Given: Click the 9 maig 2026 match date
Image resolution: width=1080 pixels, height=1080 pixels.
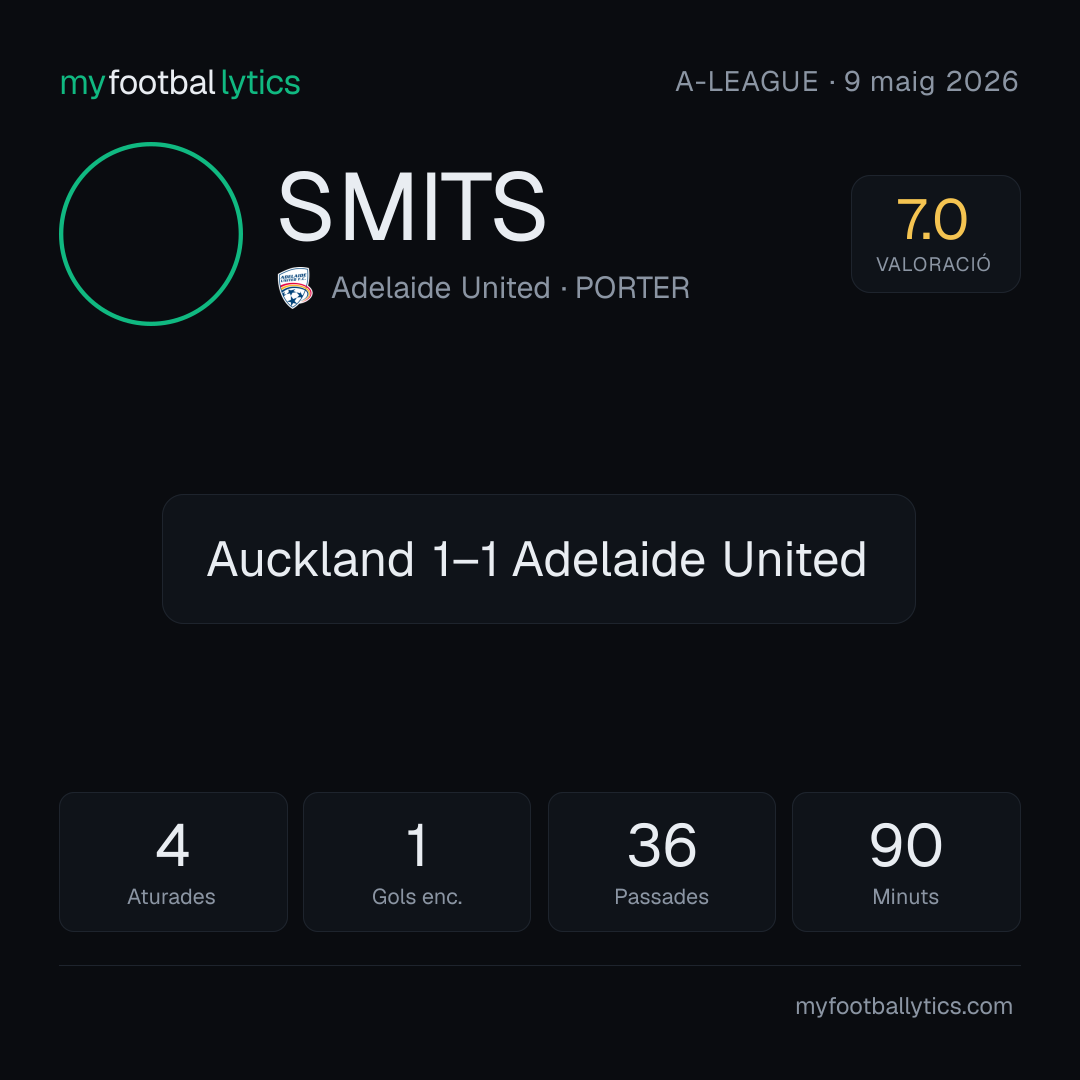Looking at the screenshot, I should coord(931,82).
